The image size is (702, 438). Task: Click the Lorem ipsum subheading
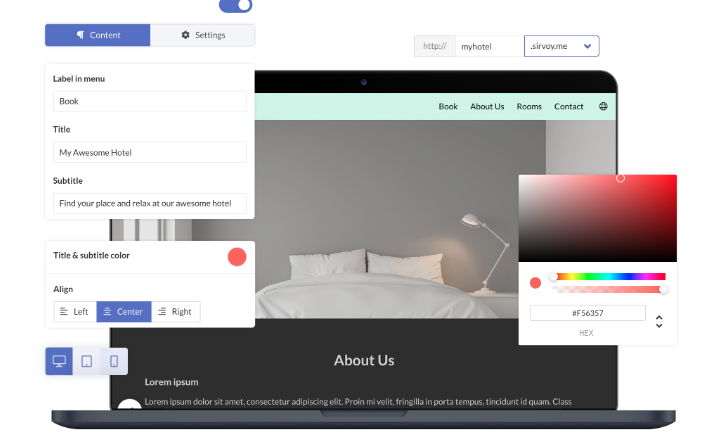171,382
